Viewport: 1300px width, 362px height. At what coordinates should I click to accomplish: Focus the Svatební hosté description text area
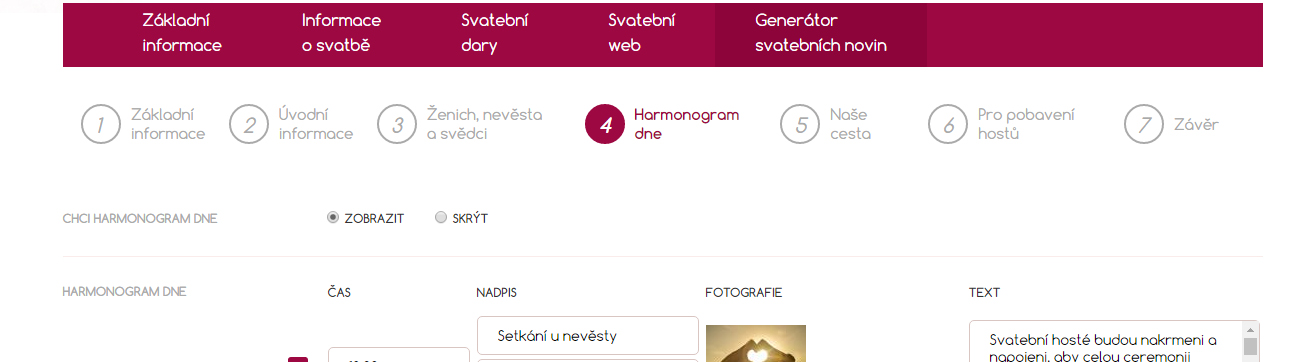coord(1105,341)
